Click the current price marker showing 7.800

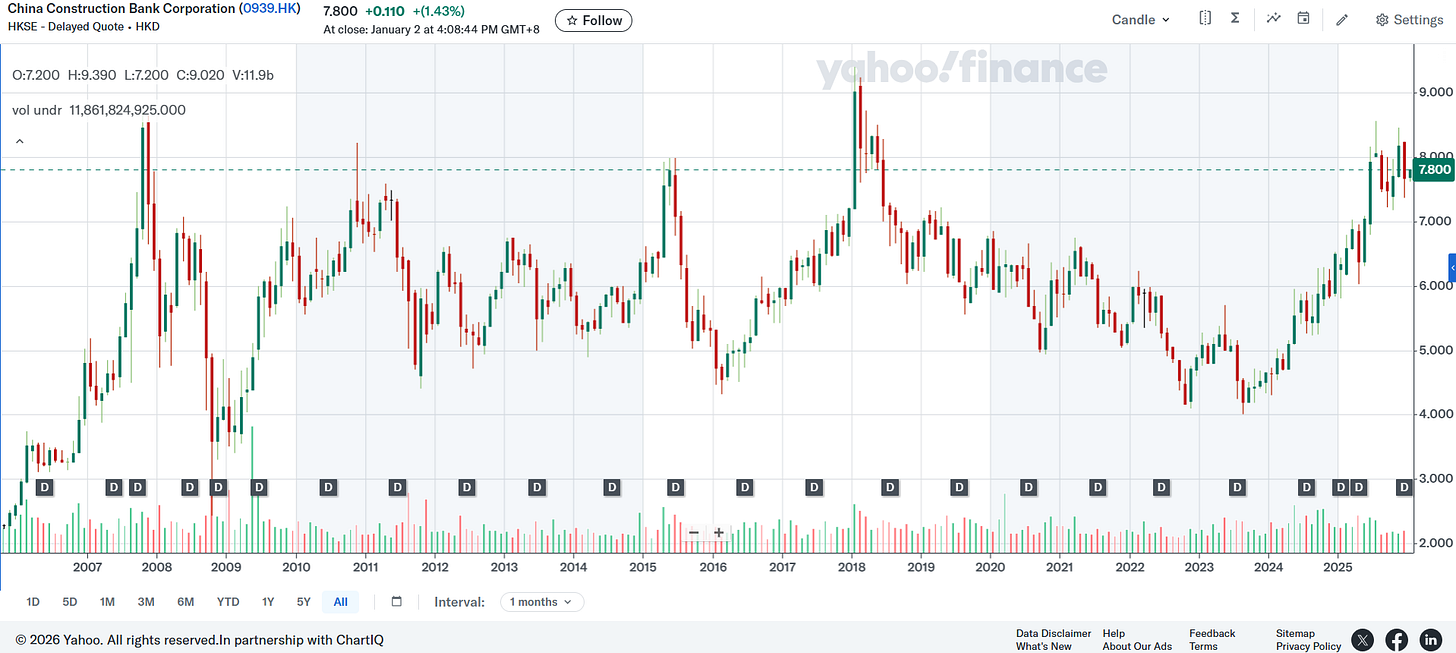[1433, 169]
